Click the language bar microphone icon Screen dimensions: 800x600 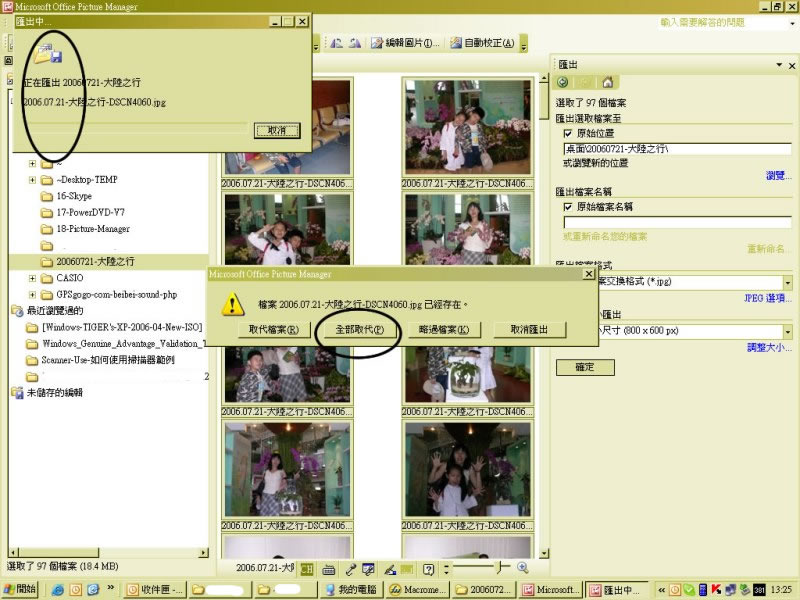(x=351, y=569)
